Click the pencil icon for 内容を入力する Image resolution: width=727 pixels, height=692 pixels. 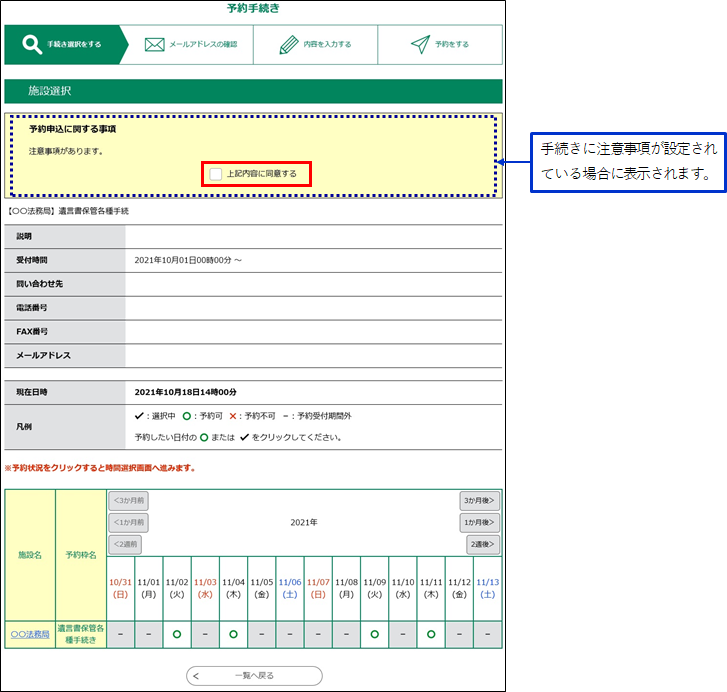point(289,45)
